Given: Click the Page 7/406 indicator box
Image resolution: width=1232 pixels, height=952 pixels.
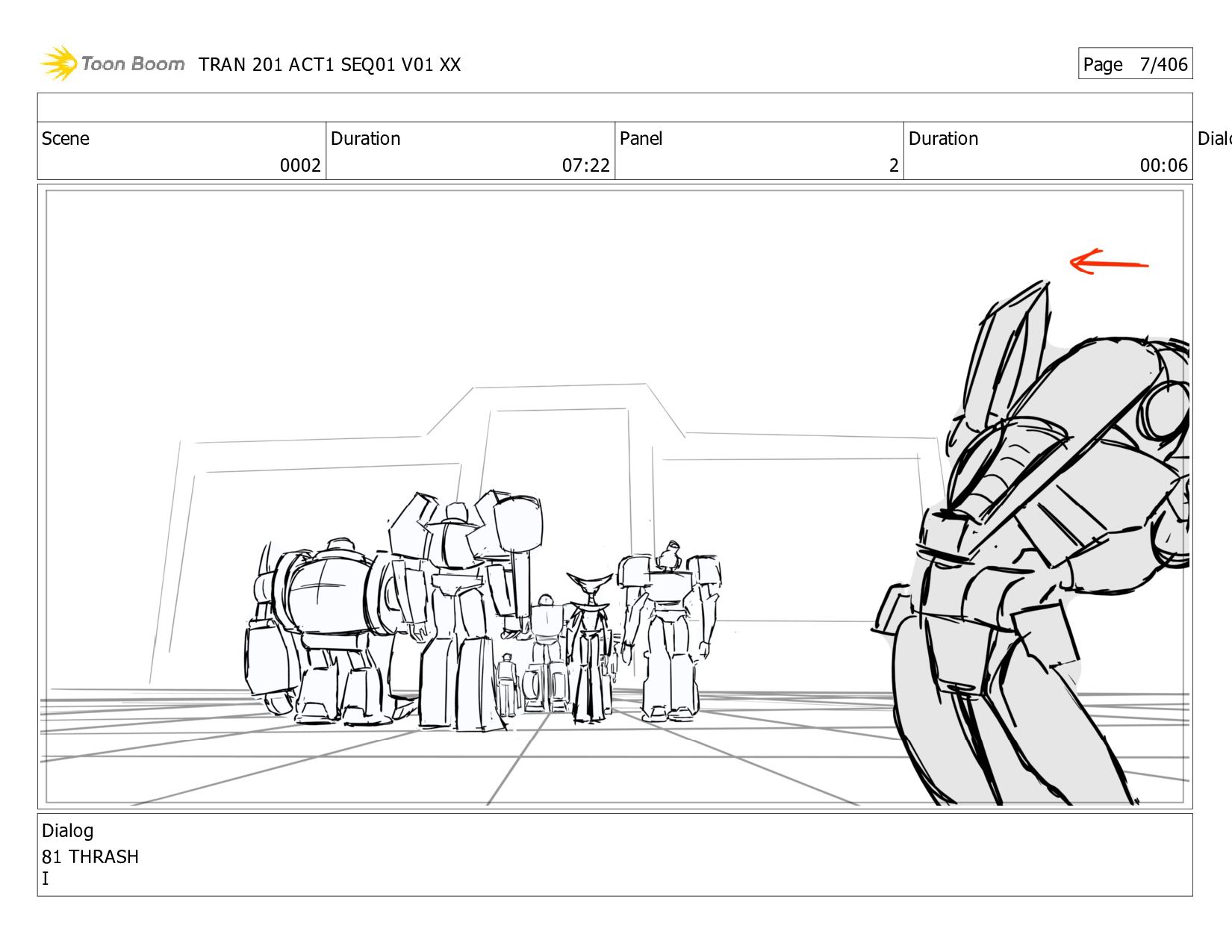Looking at the screenshot, I should (x=1134, y=64).
